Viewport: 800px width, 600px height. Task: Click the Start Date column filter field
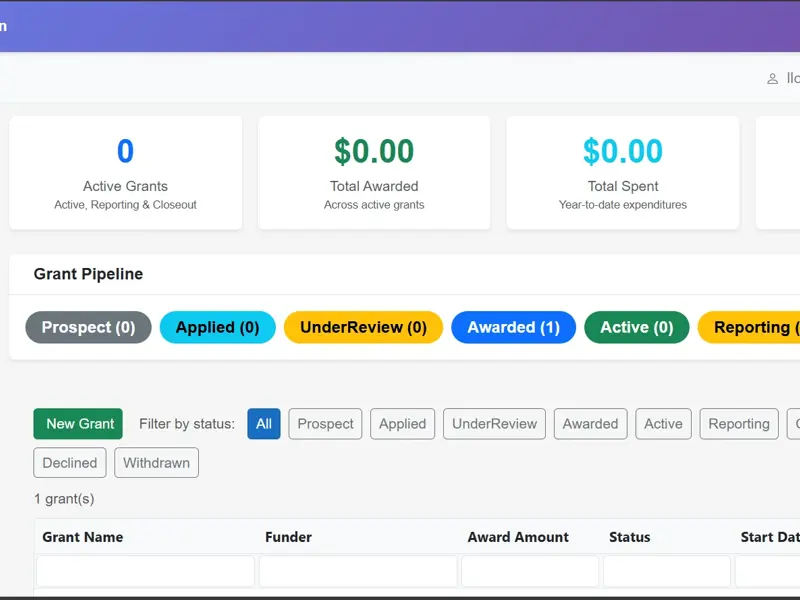click(x=768, y=571)
